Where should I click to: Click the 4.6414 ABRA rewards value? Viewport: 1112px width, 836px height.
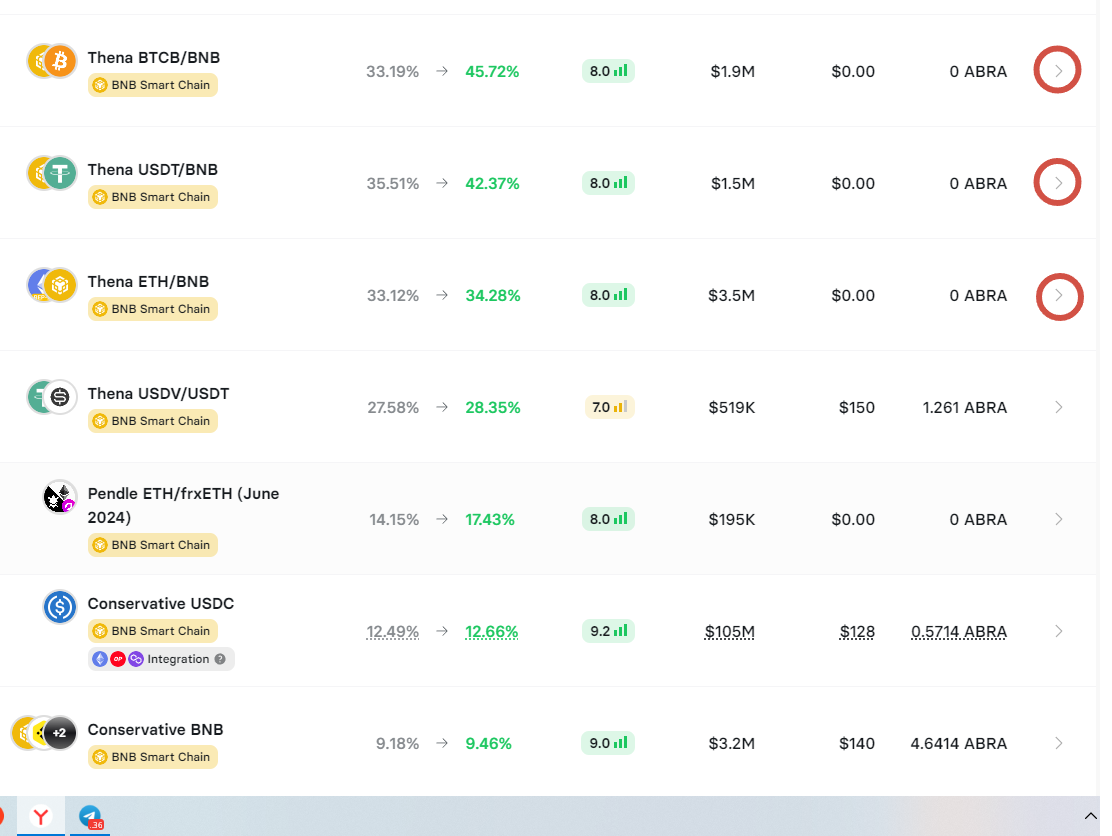pos(959,744)
